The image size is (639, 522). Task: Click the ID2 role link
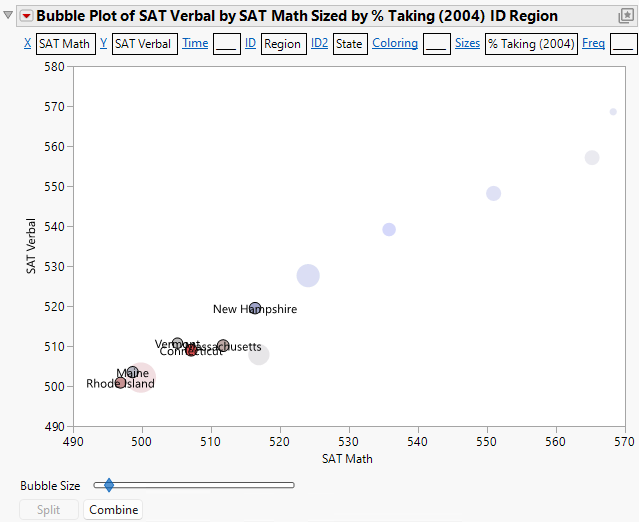(x=319, y=44)
